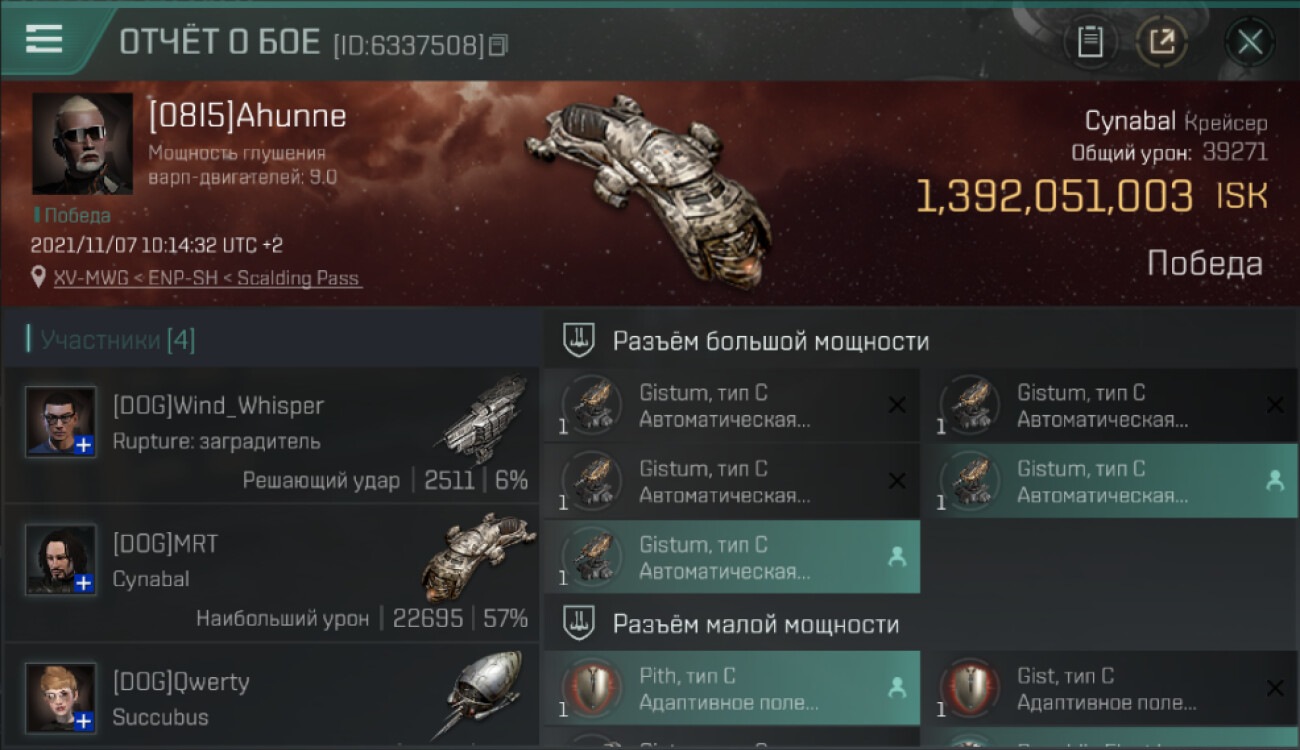
Task: Click plus badge on Qwerty's portrait
Action: point(84,721)
